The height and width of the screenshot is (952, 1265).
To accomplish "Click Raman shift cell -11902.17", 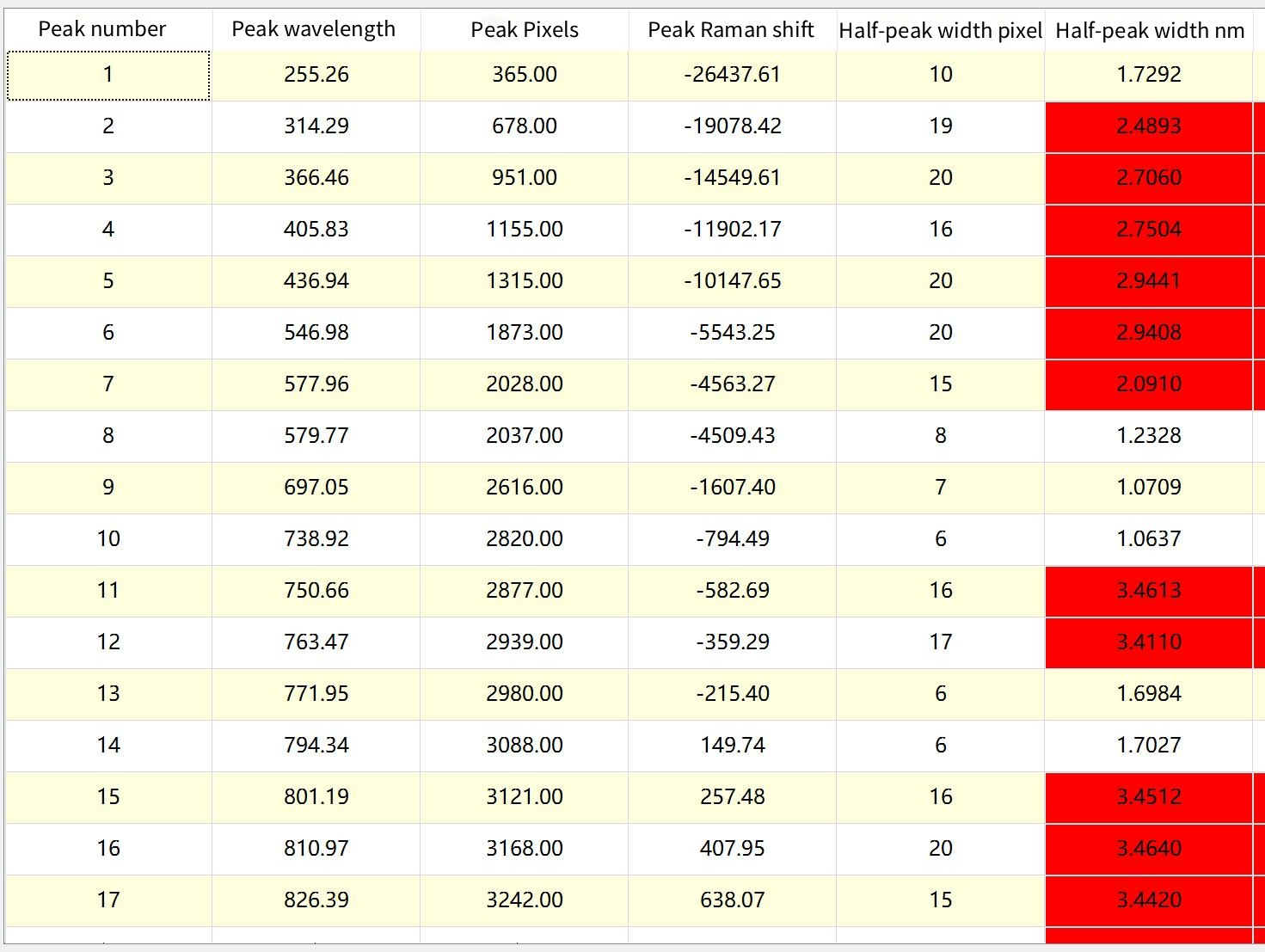I will [x=733, y=230].
